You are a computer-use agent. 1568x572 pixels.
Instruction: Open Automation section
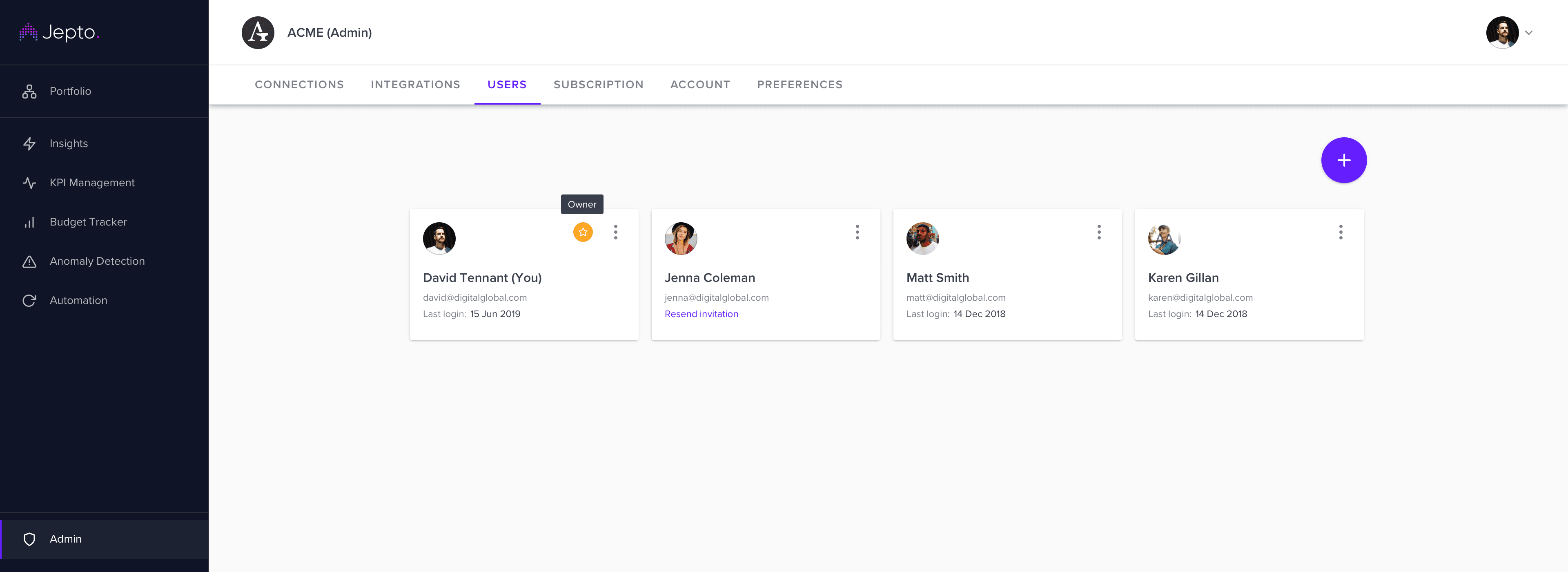tap(104, 300)
